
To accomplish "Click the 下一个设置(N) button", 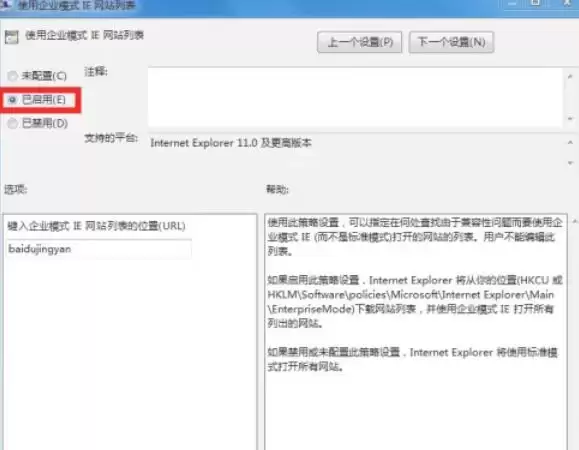I will 451,42.
